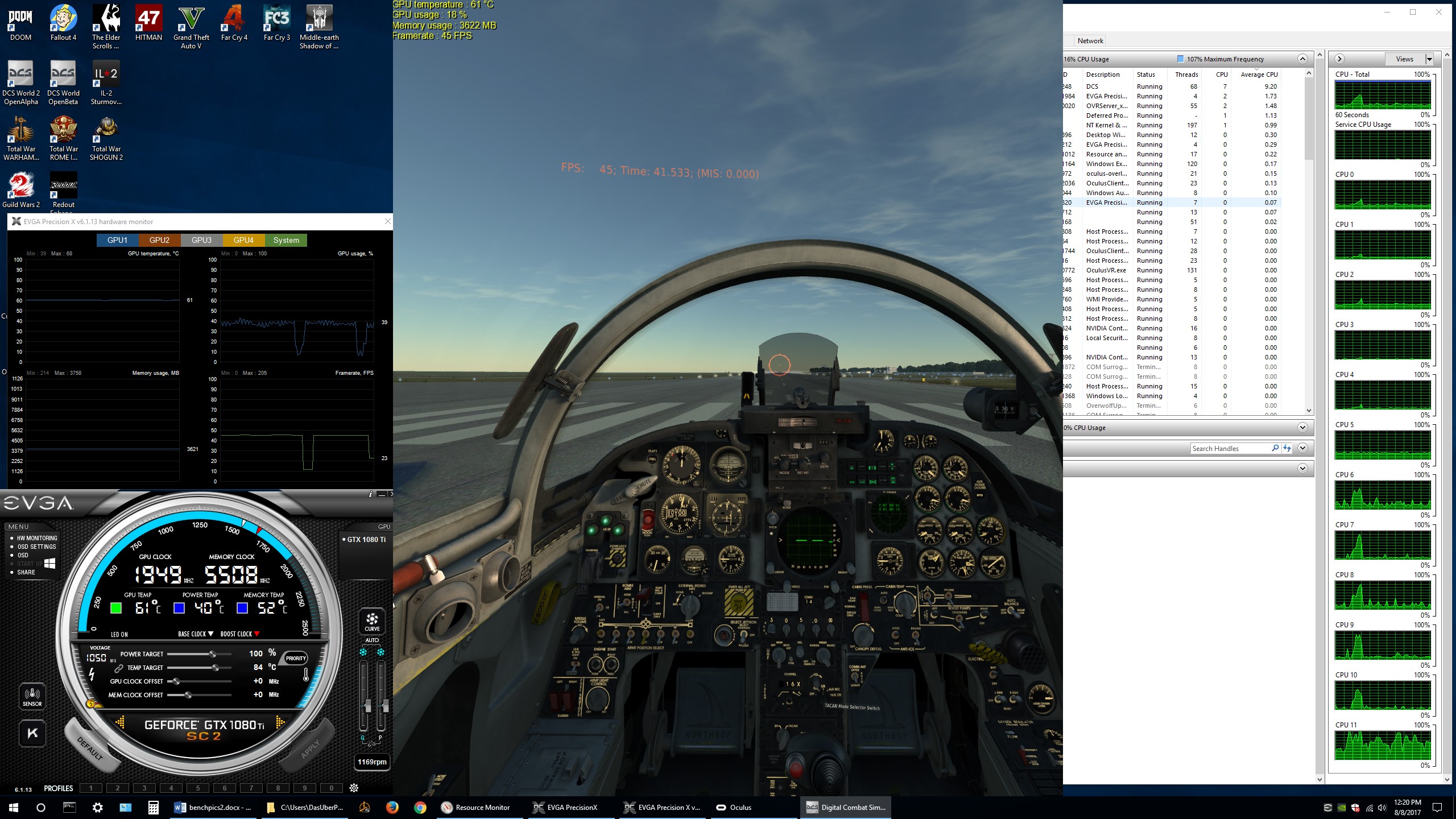This screenshot has height=819, width=1456.
Task: Switch to GPU1 monitor tab
Action: point(118,240)
